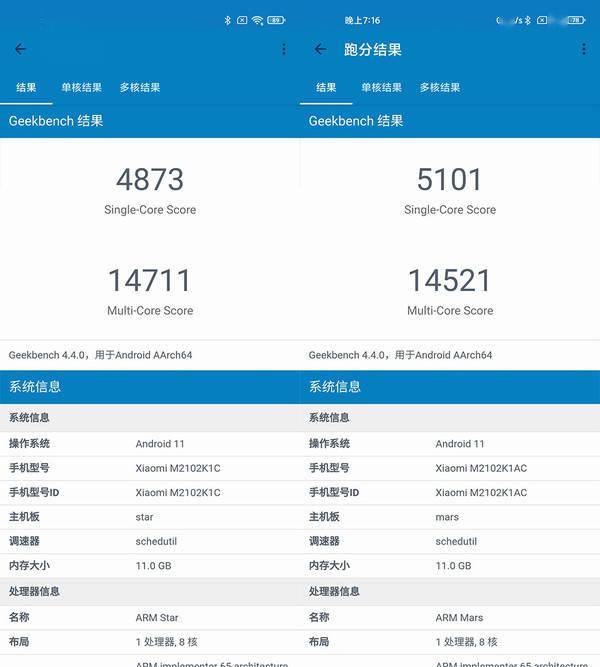Tap the no-SIM icon in the right status bar
This screenshot has height=667, width=600.
(x=542, y=20)
